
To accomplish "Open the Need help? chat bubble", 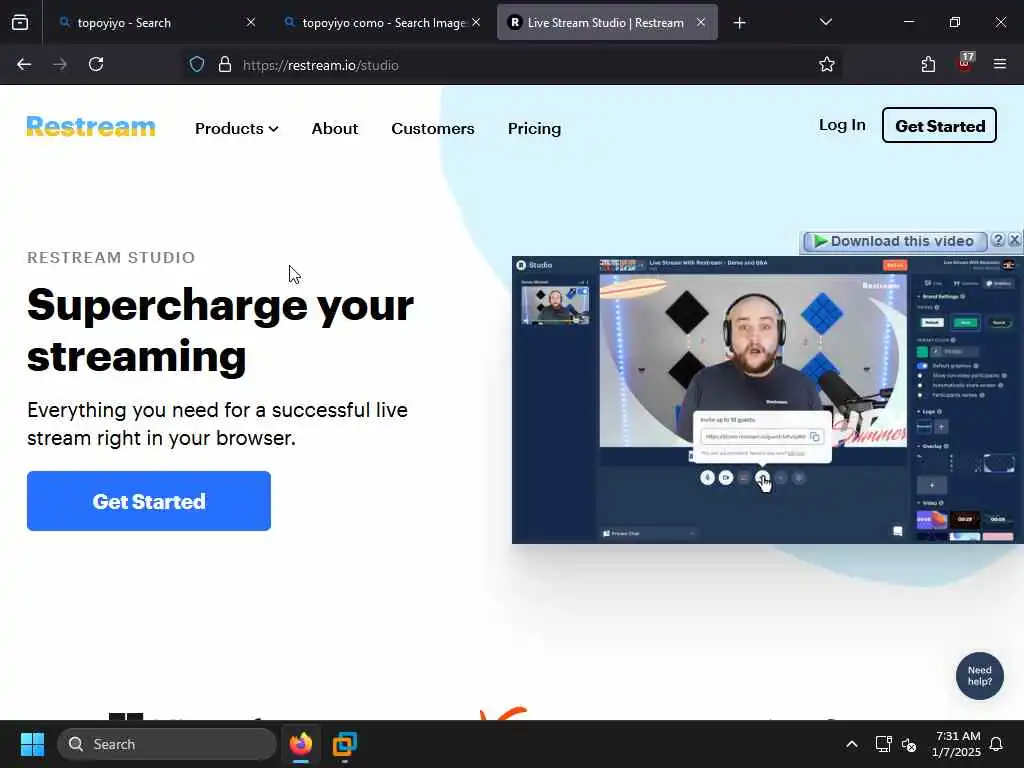I will pyautogui.click(x=980, y=676).
